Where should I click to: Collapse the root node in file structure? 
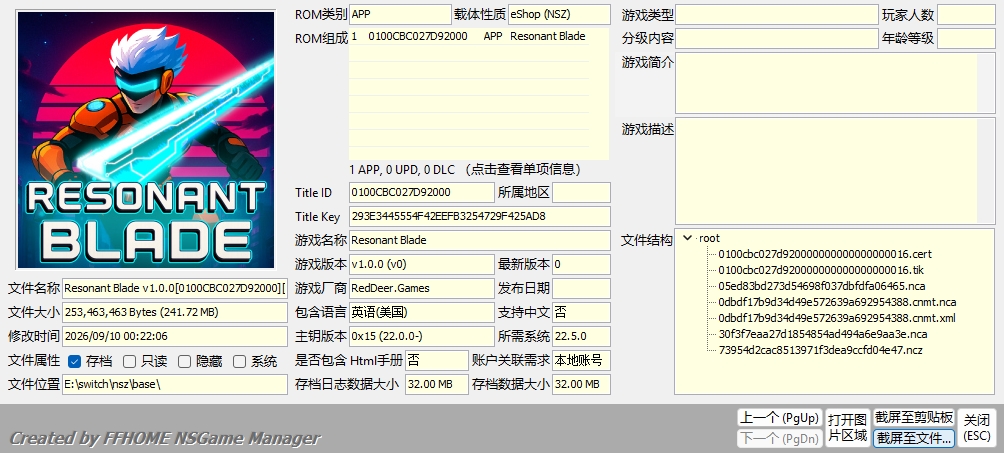point(687,238)
